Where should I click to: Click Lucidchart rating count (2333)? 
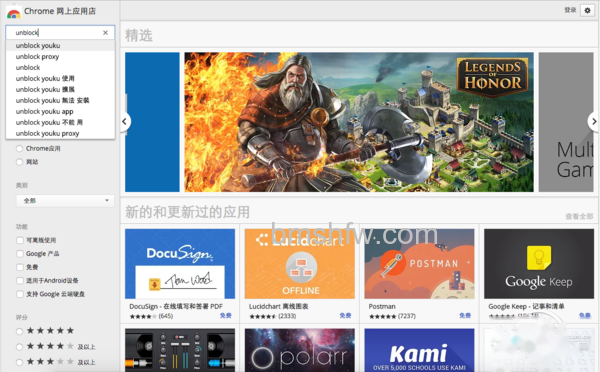coord(287,316)
